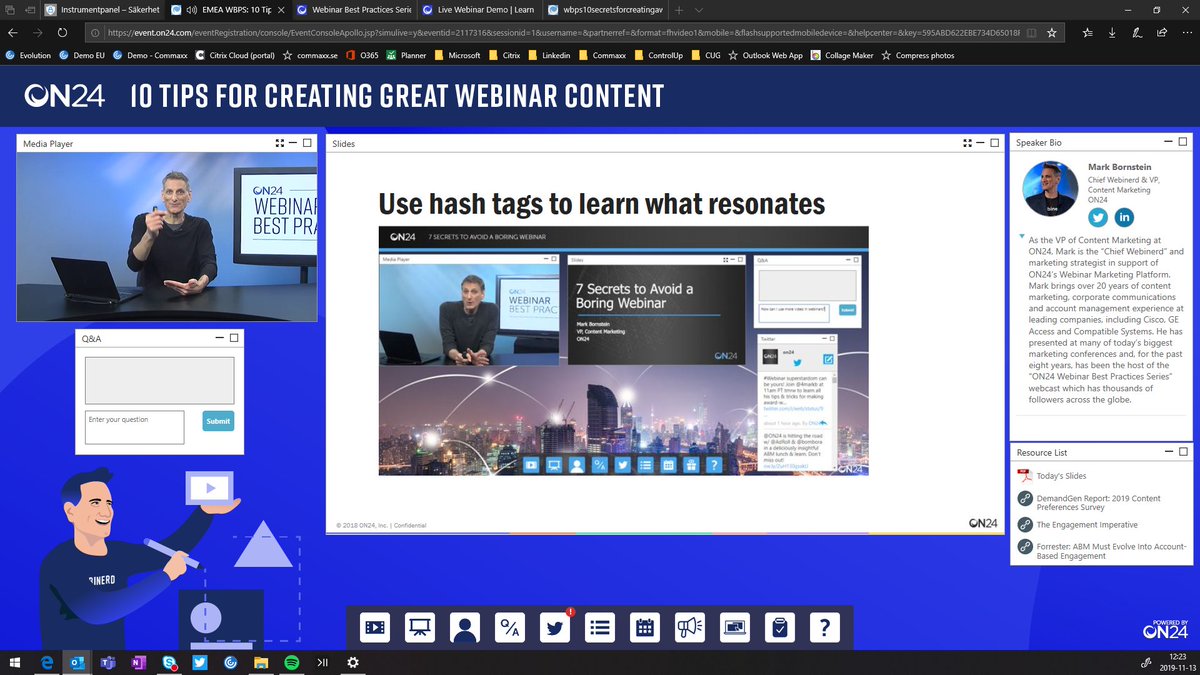Viewport: 1200px width, 675px height.
Task: Collapse the speaker bio text triangle
Action: point(1021,238)
